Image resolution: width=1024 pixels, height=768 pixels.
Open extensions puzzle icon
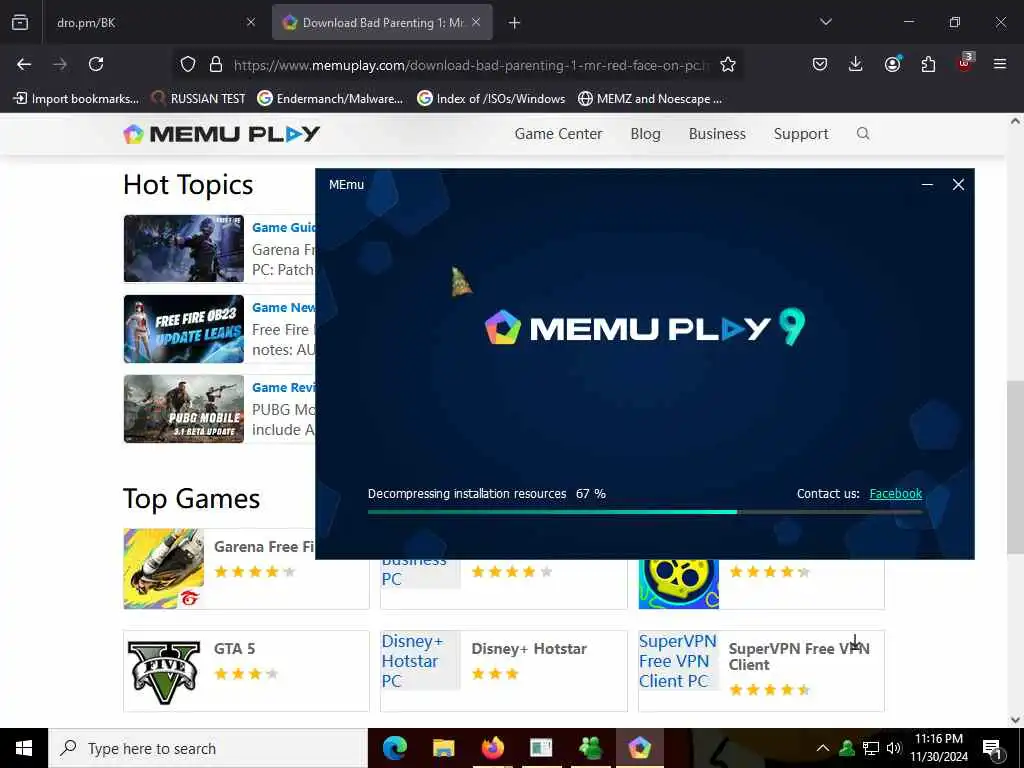click(x=928, y=64)
